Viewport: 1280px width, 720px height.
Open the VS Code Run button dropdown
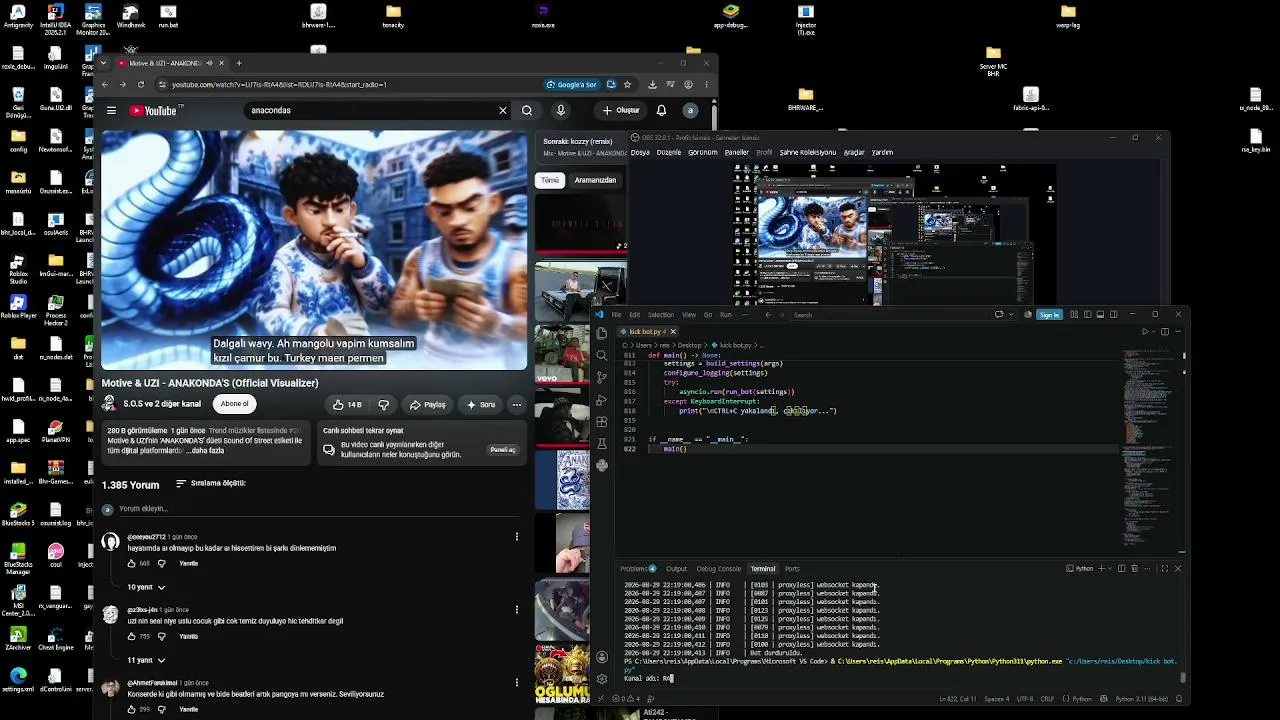point(1153,332)
